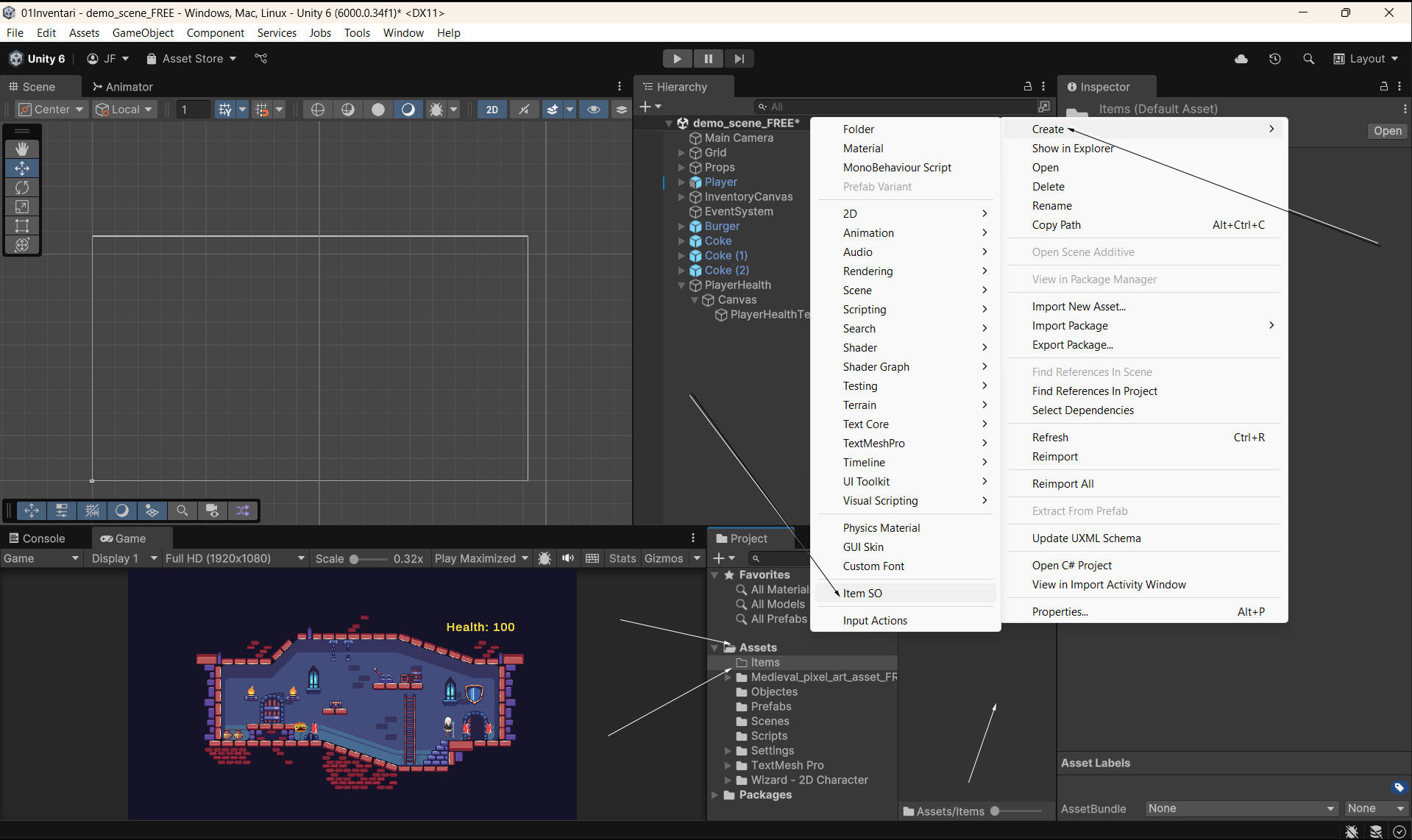Image resolution: width=1412 pixels, height=840 pixels.
Task: Open the global search magnifier icon
Action: pos(1308,59)
